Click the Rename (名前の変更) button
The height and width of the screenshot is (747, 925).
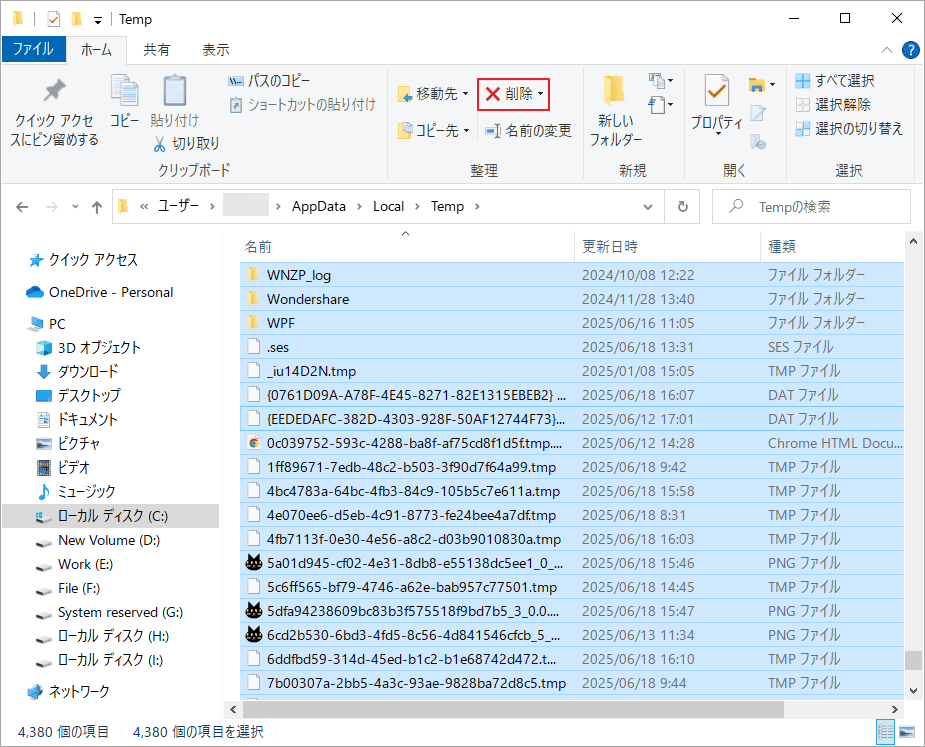click(528, 130)
